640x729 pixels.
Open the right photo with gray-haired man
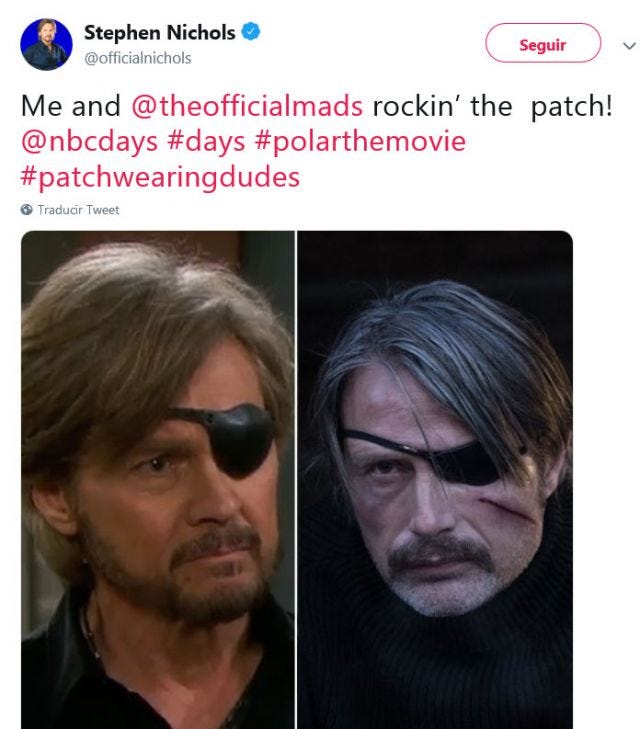[435, 480]
